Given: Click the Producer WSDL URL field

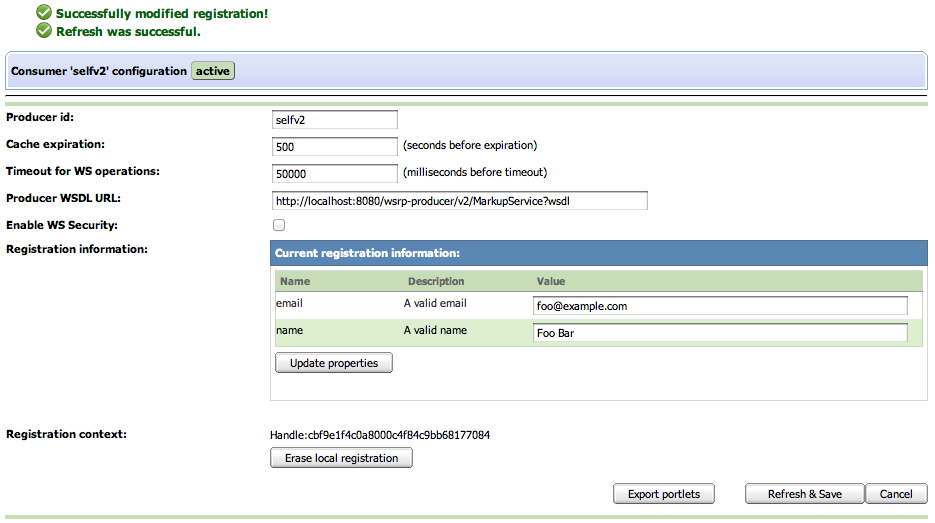Looking at the screenshot, I should 459,200.
